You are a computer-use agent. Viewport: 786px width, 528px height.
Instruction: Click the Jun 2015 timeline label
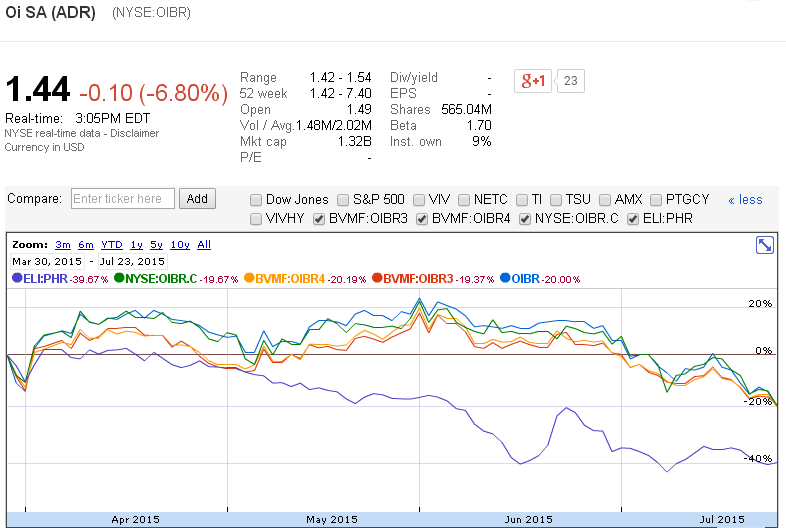pos(528,519)
